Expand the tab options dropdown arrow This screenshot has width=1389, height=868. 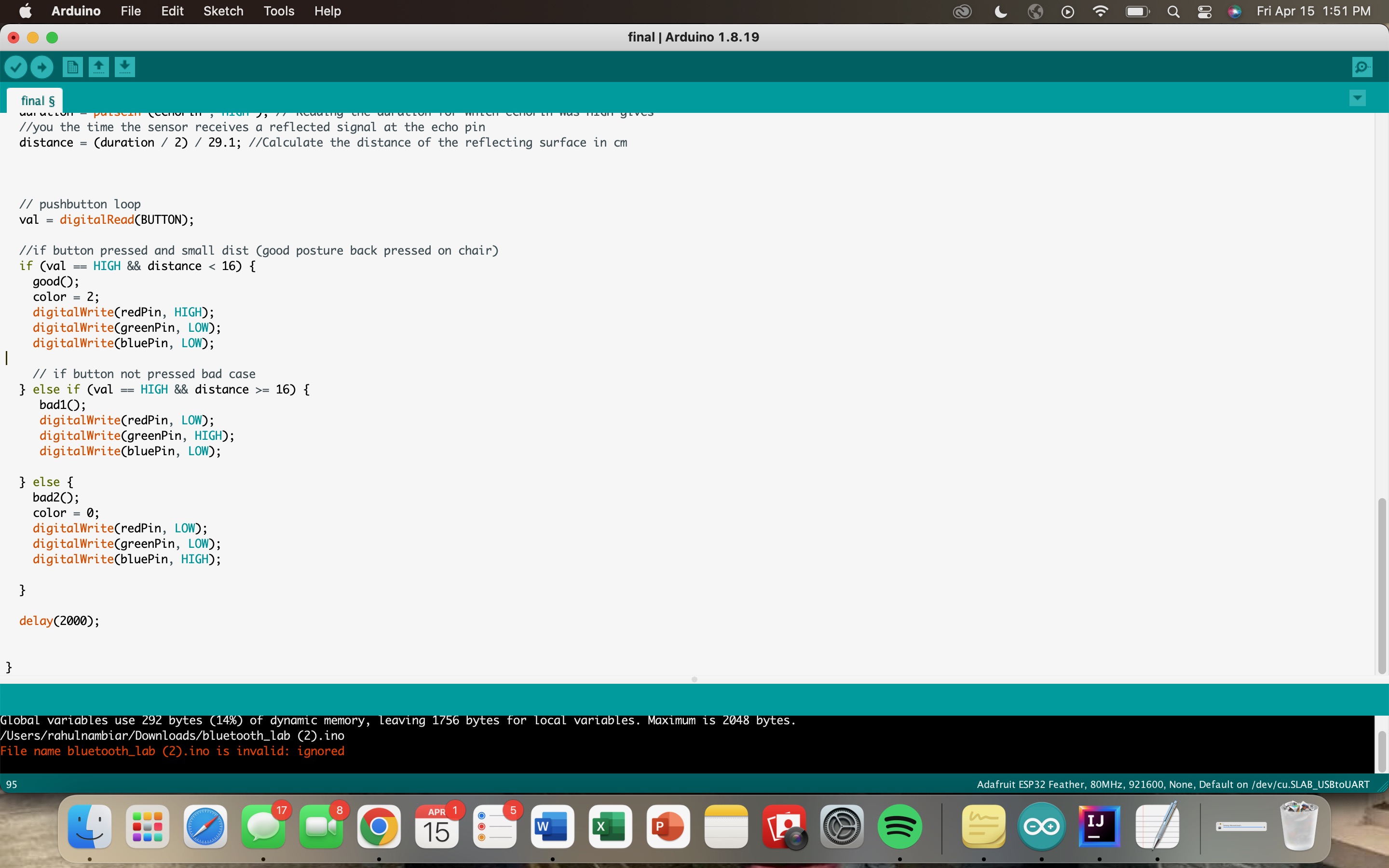[x=1358, y=98]
